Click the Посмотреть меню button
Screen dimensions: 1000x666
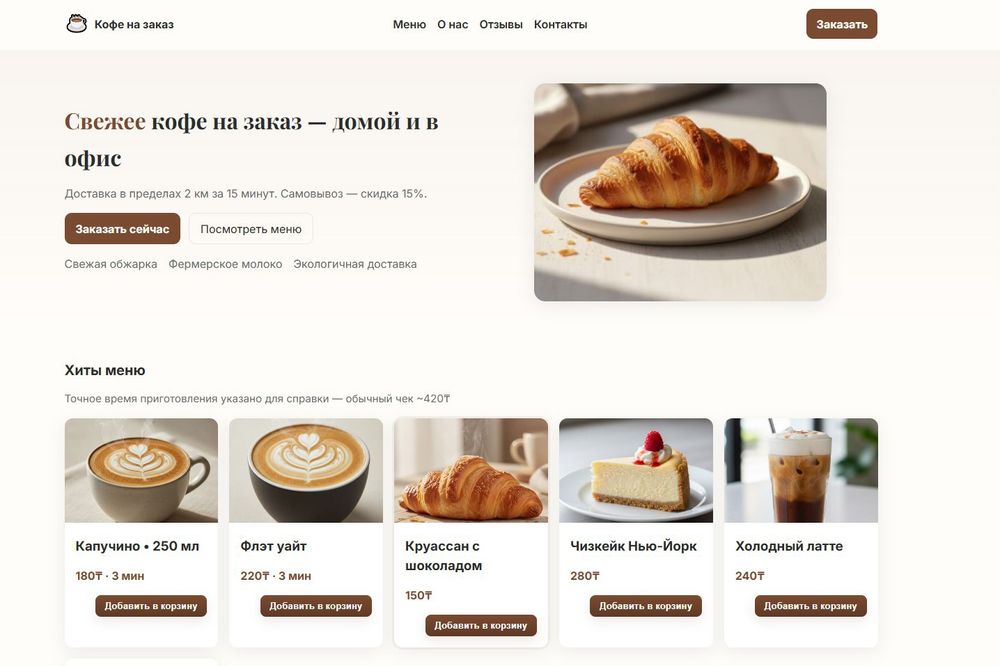[251, 229]
